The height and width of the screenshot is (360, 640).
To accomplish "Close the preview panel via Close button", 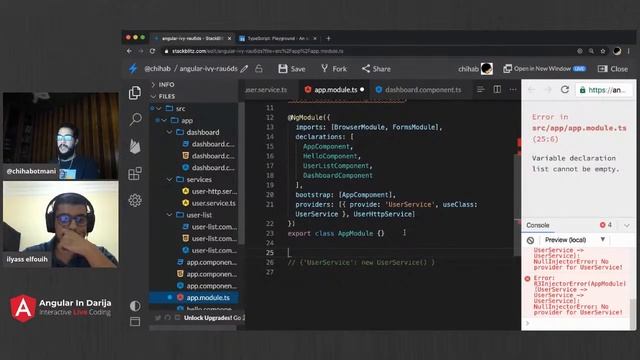I will pyautogui.click(x=613, y=69).
